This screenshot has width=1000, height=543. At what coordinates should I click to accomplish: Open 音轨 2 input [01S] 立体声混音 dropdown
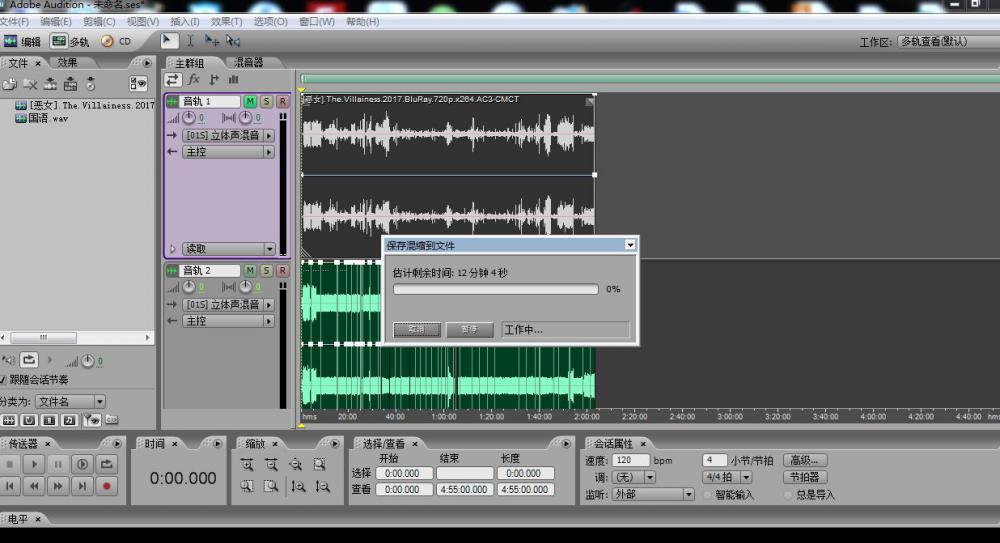click(x=229, y=304)
